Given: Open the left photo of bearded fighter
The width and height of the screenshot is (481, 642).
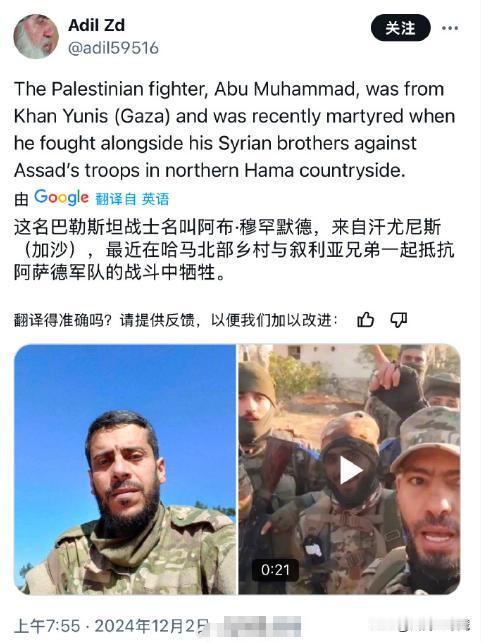Looking at the screenshot, I should (x=125, y=469).
